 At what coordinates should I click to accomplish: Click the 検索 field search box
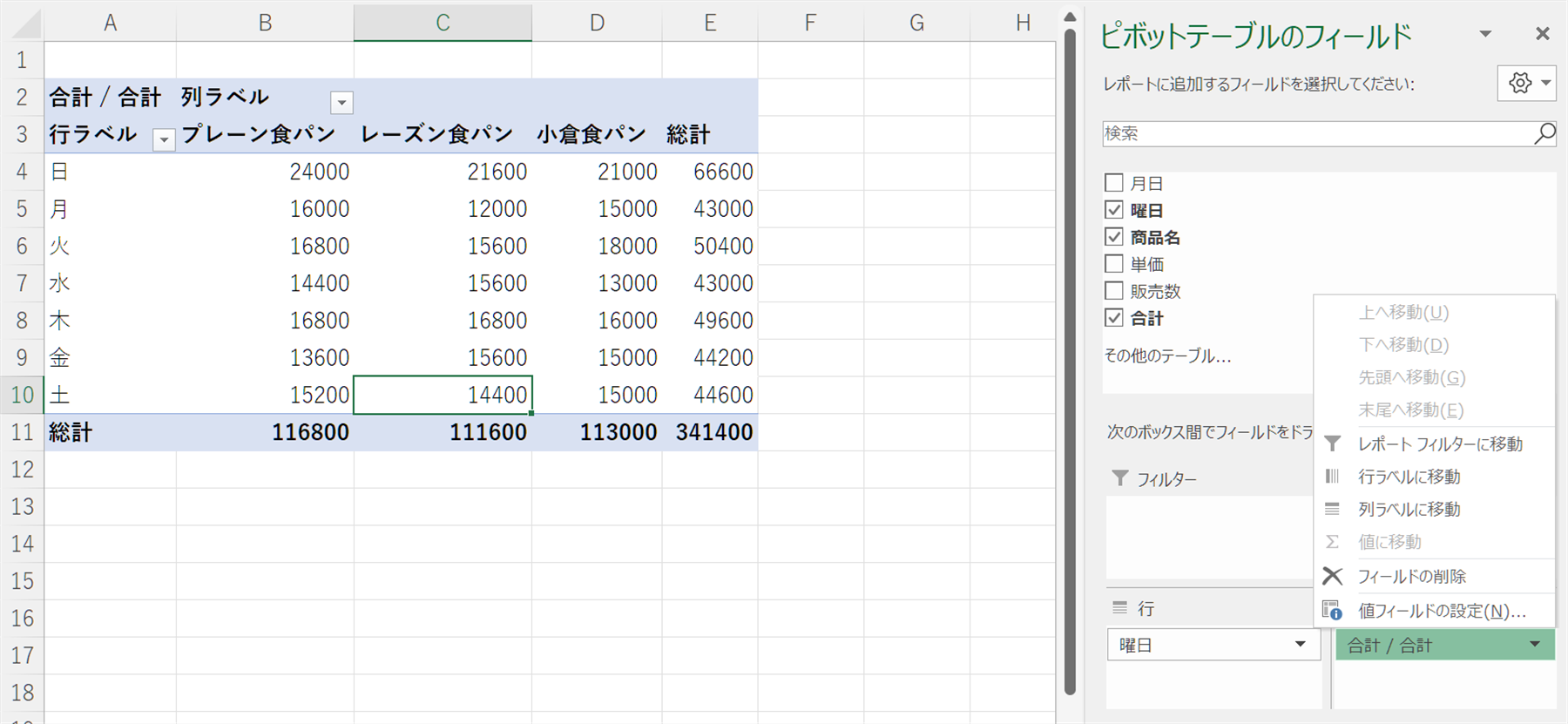coord(1315,133)
